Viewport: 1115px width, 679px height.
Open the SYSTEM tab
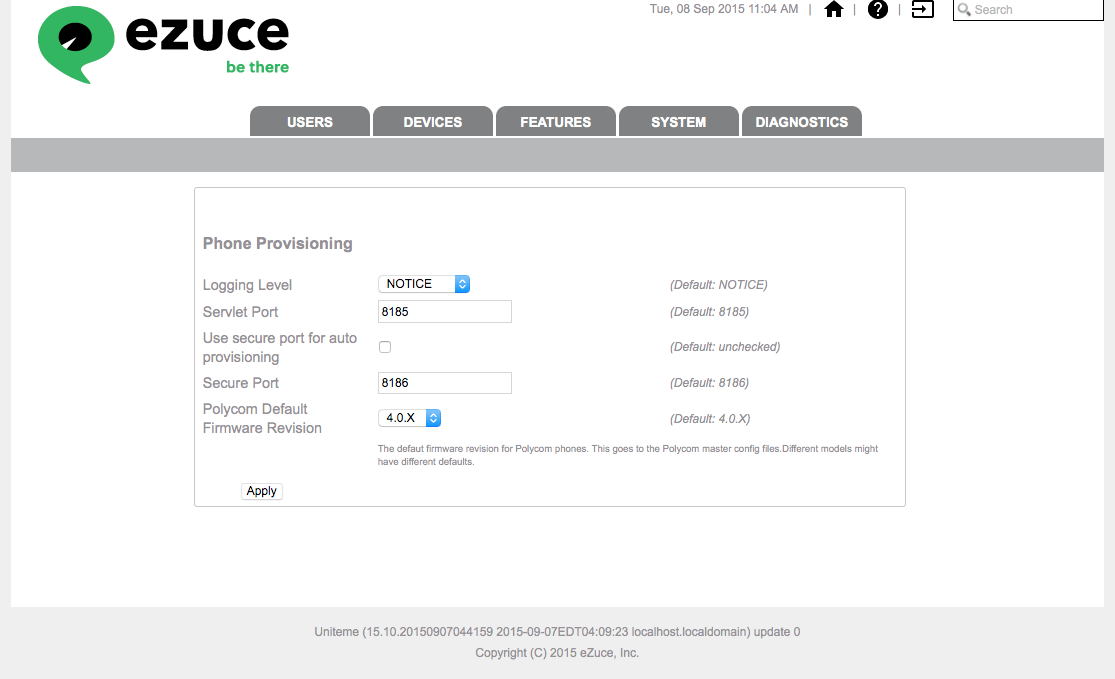click(678, 122)
